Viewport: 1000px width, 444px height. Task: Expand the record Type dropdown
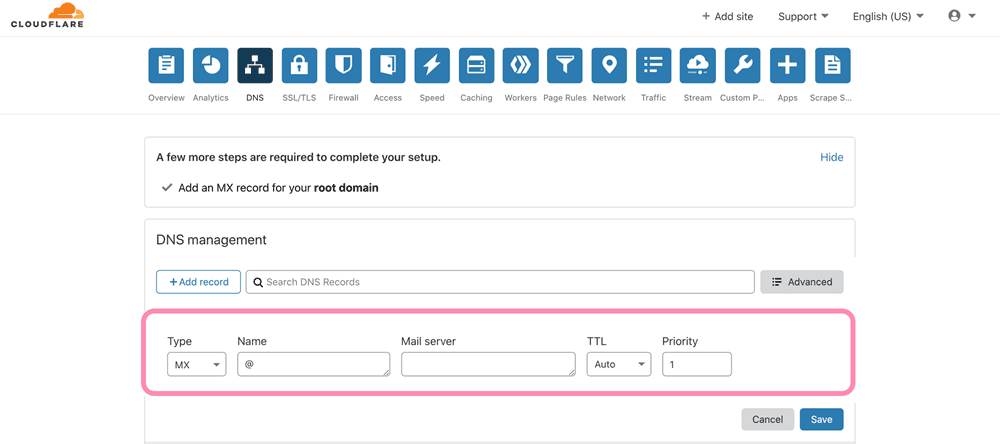[x=196, y=365]
